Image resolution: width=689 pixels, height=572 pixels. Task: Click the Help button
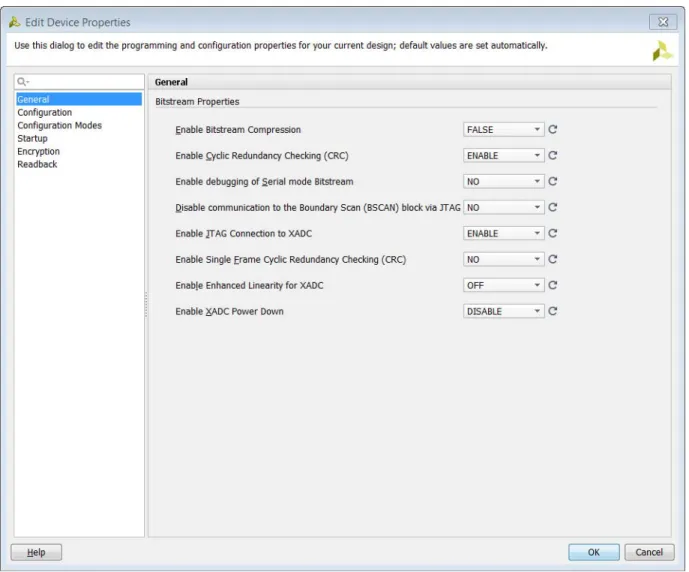point(36,552)
